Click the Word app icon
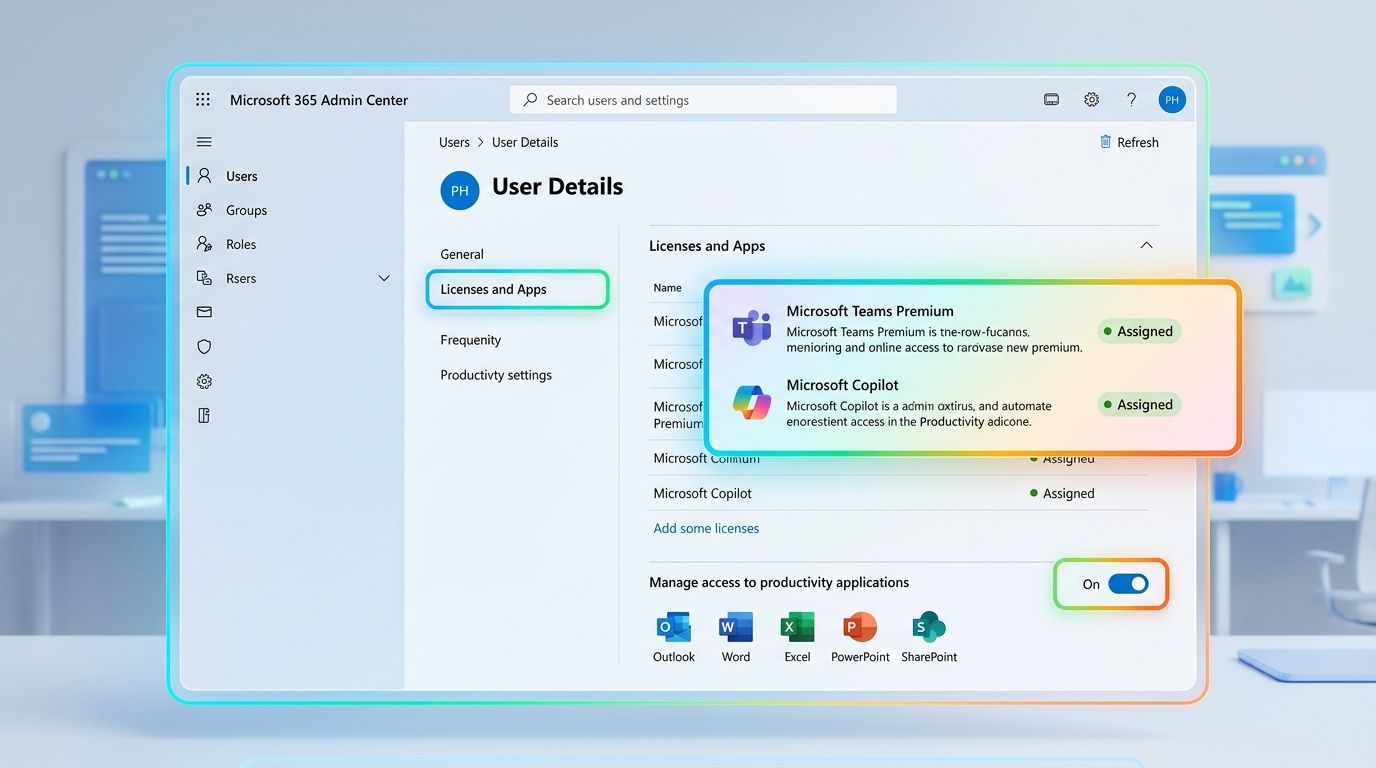The image size is (1376, 768). pos(735,628)
